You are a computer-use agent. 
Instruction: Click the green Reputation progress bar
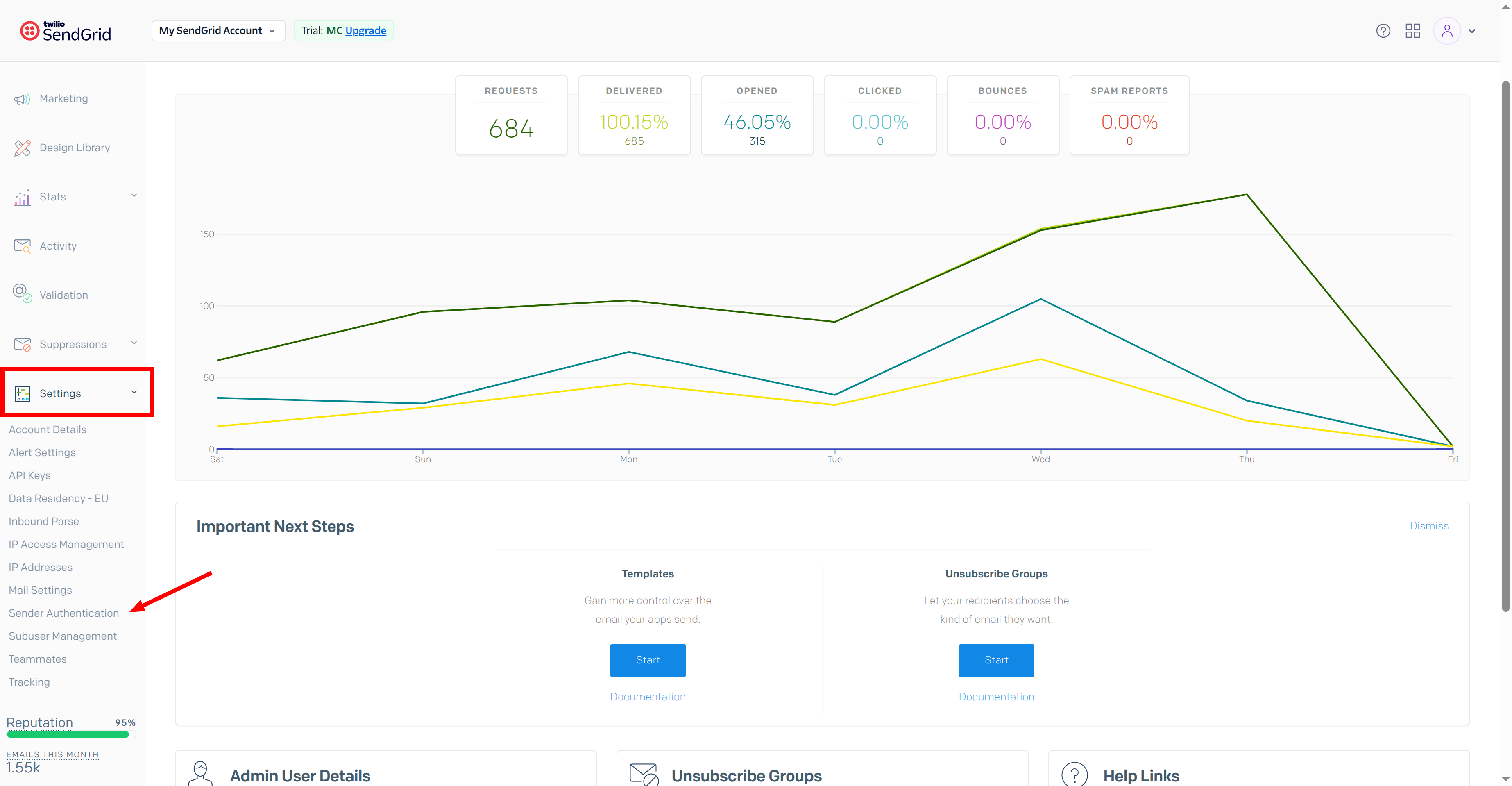[68, 734]
